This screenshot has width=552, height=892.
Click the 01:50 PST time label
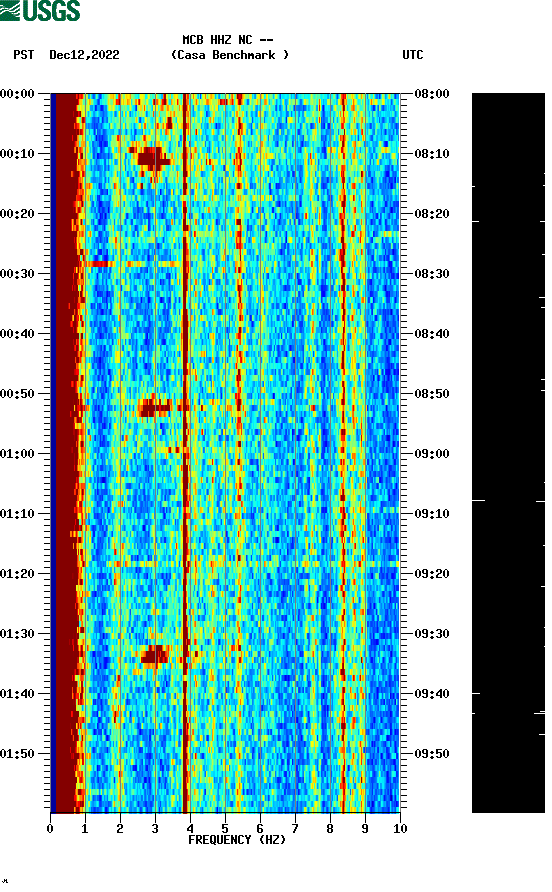tap(17, 754)
